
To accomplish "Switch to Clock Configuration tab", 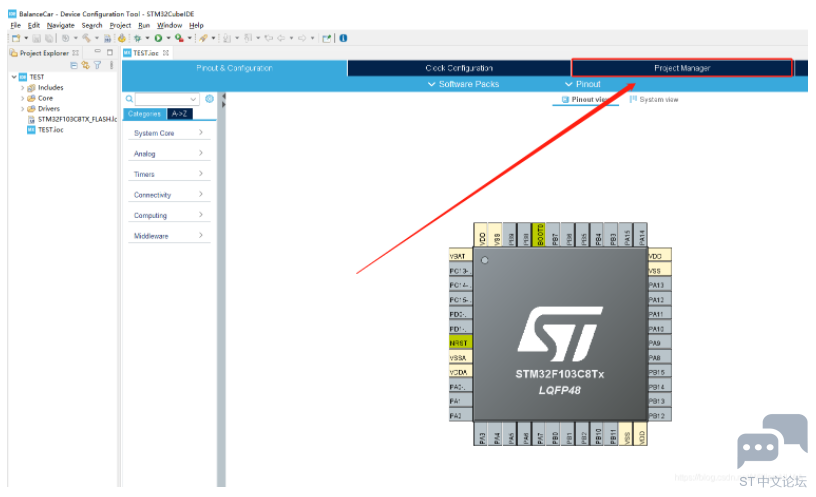I will (x=459, y=68).
